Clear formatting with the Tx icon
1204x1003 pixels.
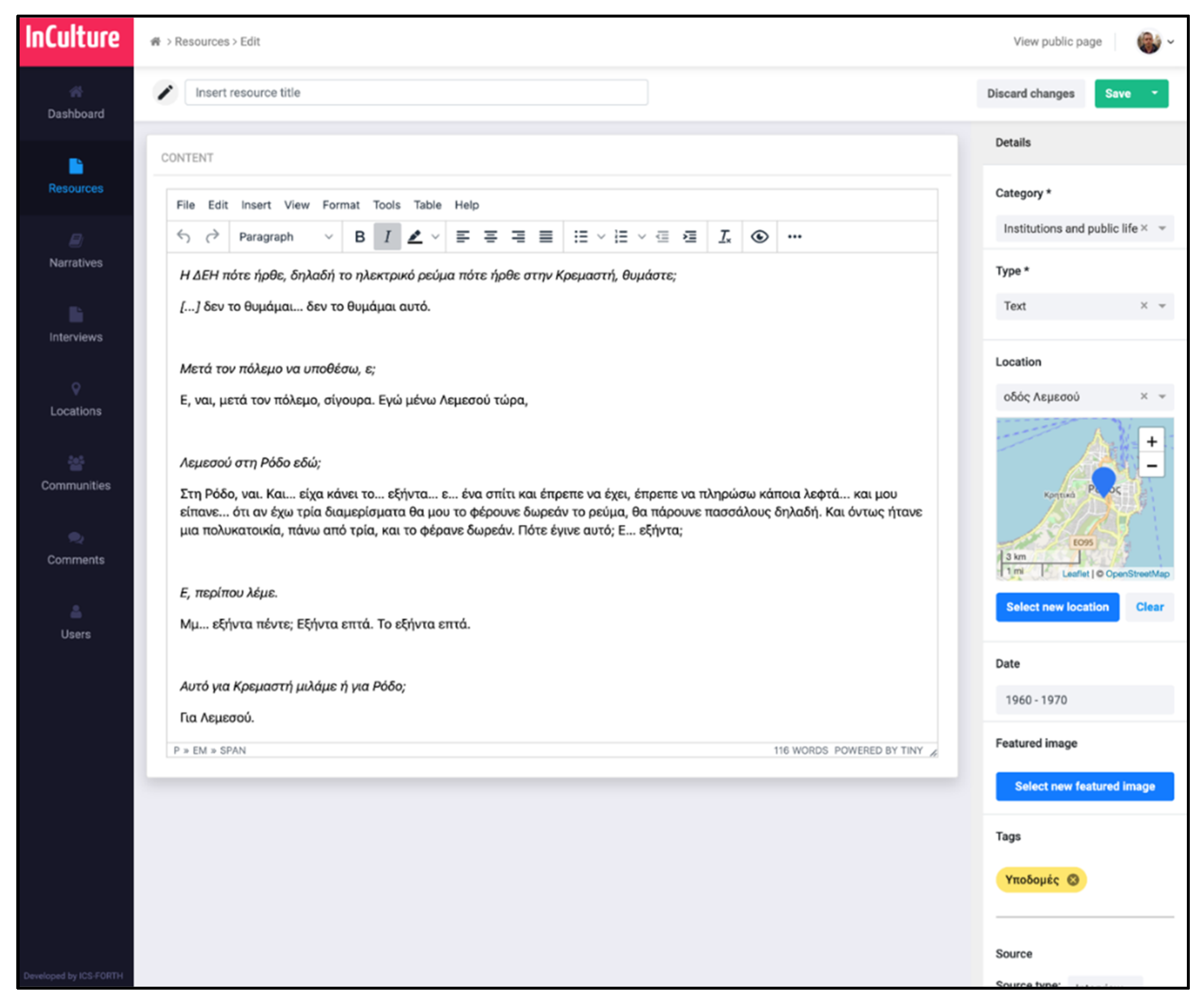pos(725,237)
